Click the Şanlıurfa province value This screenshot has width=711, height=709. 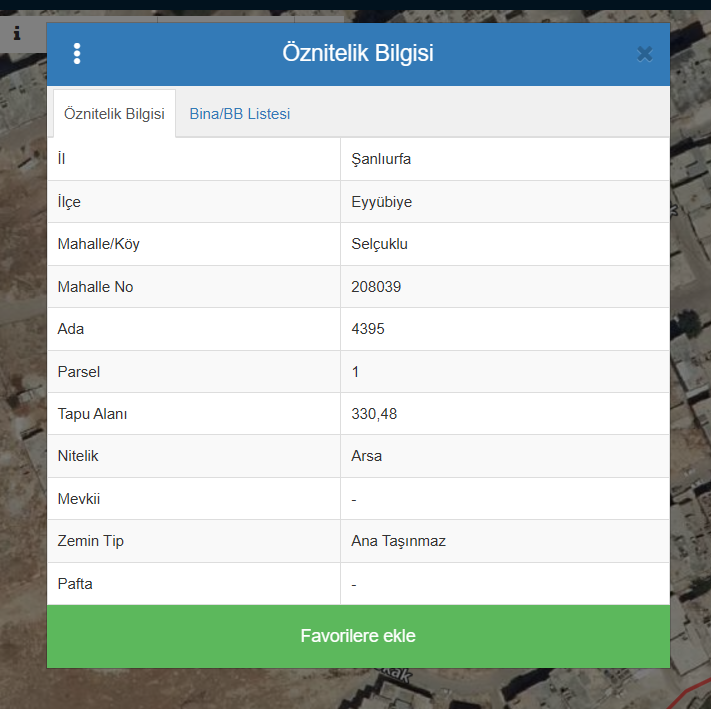coord(381,159)
